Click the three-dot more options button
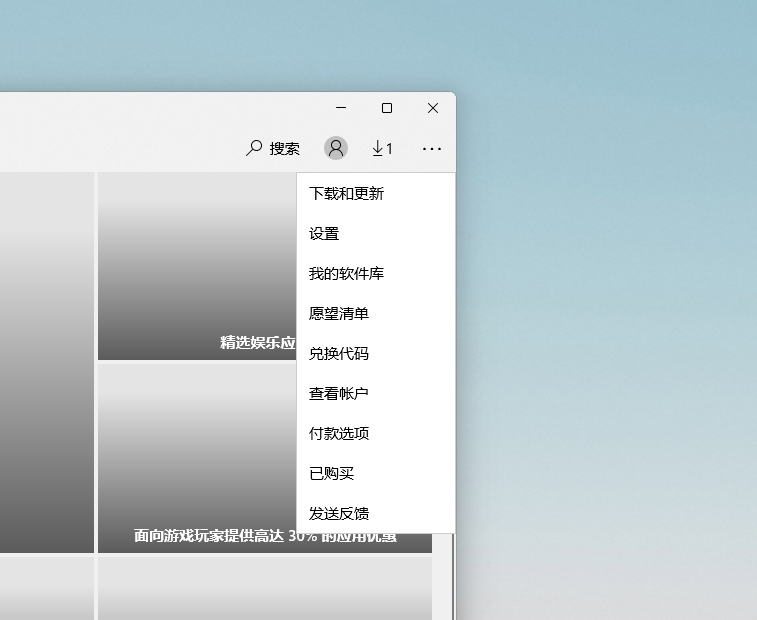The height and width of the screenshot is (620, 757). [432, 149]
